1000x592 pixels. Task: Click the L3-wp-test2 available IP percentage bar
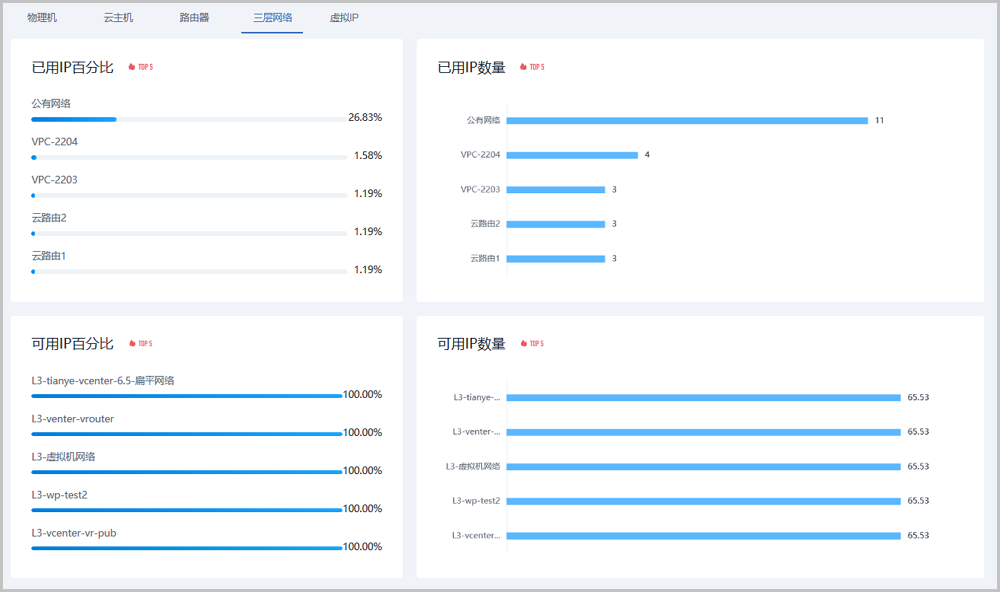pyautogui.click(x=186, y=510)
